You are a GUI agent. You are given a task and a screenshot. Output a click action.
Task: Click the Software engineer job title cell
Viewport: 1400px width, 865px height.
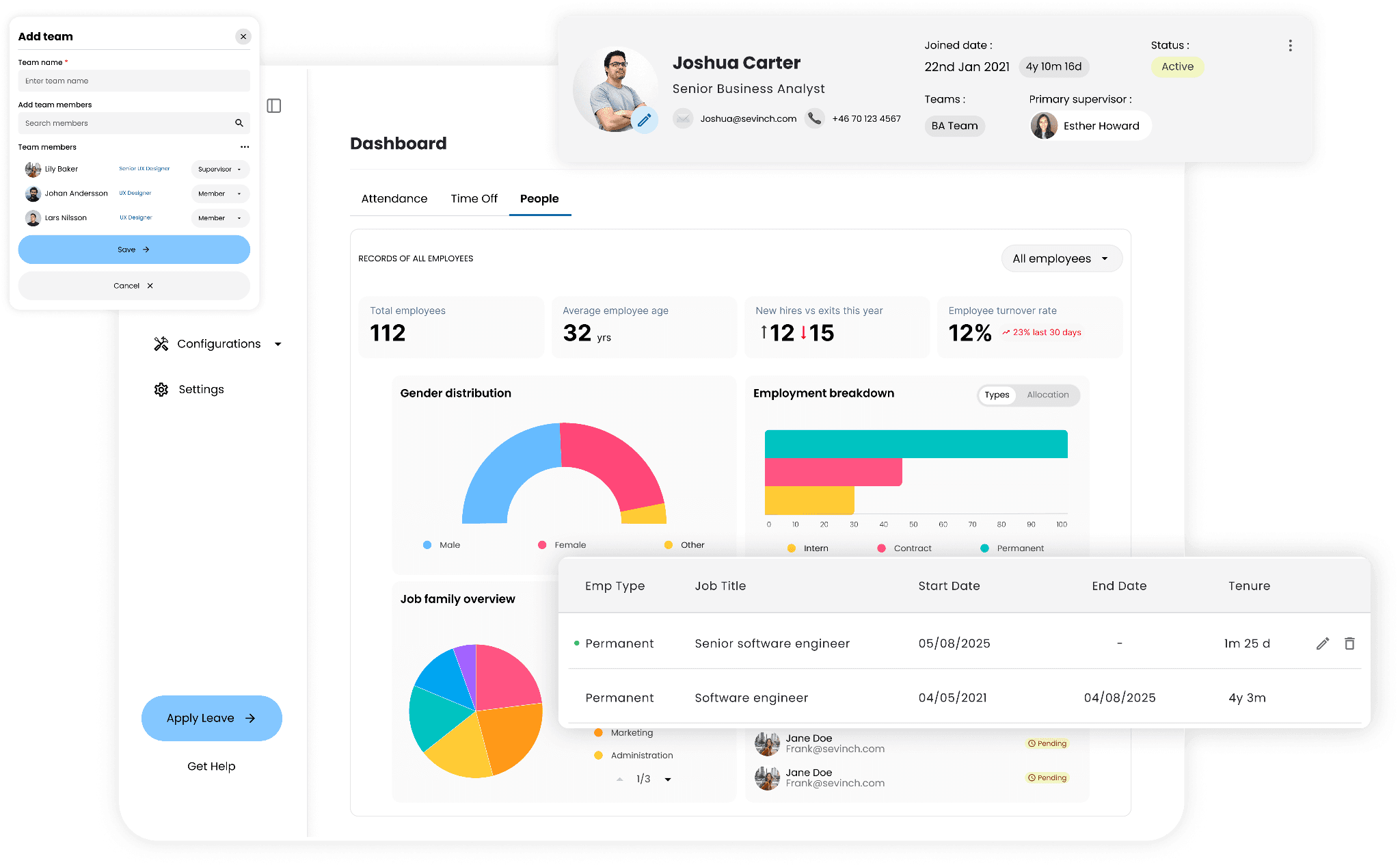[x=751, y=698]
